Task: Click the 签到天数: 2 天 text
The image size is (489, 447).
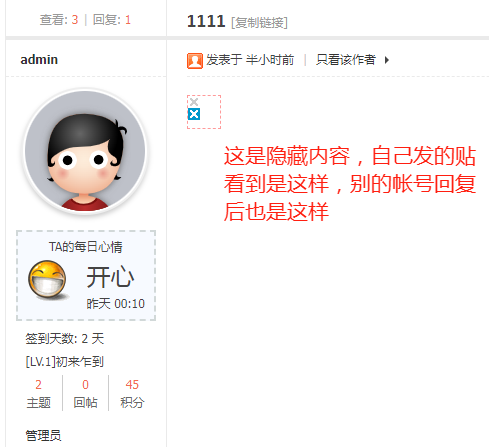Action: tap(65, 339)
